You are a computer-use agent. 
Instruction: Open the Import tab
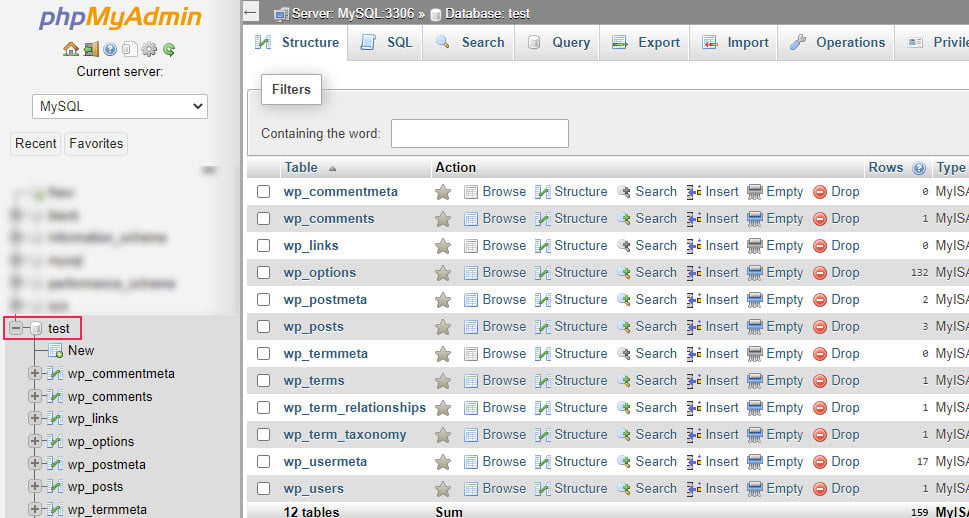click(x=734, y=43)
